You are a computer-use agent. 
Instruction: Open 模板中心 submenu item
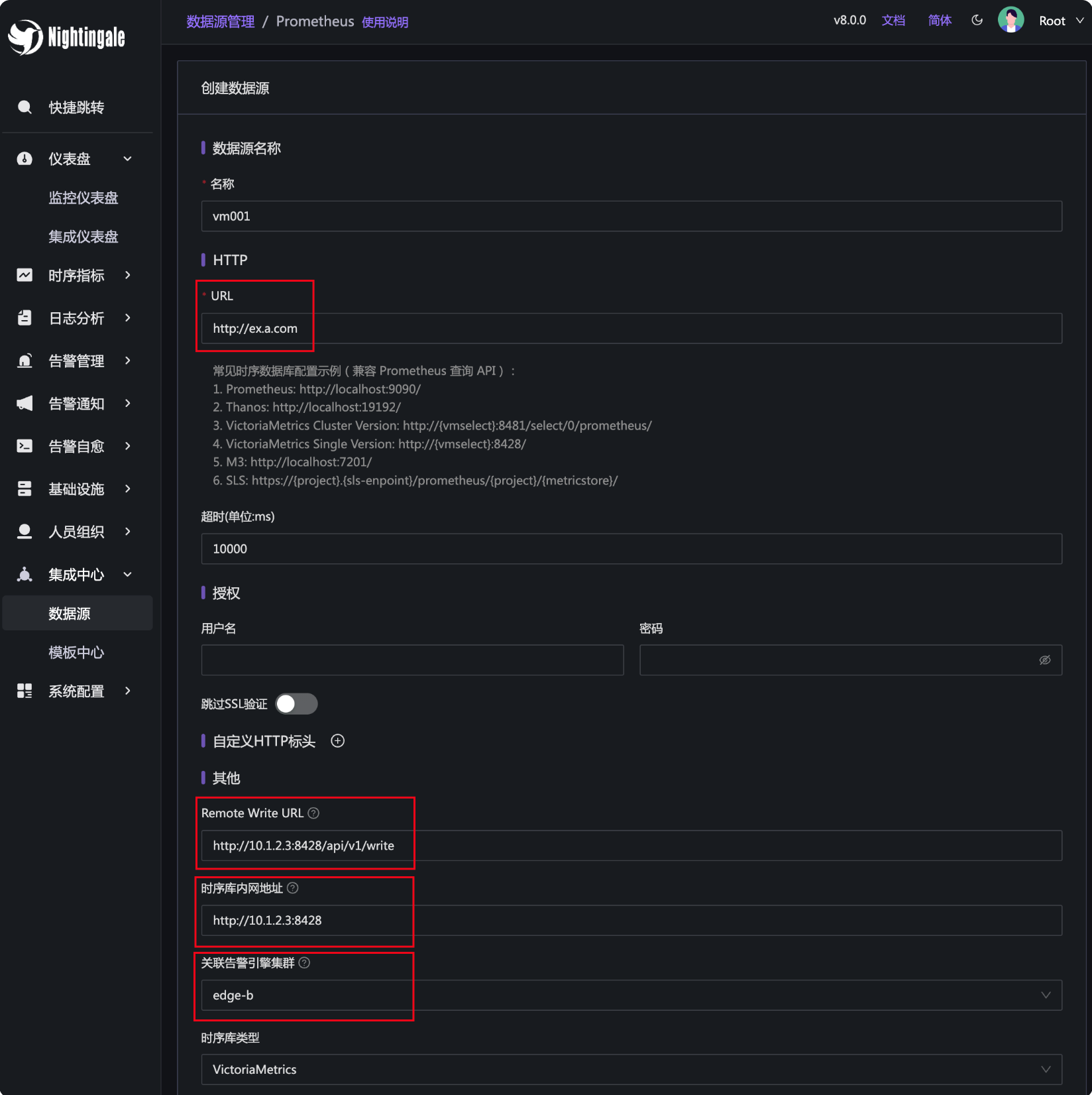click(x=76, y=652)
